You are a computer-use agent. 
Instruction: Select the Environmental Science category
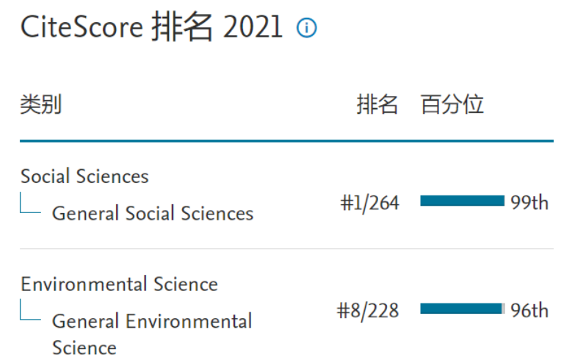tap(119, 284)
